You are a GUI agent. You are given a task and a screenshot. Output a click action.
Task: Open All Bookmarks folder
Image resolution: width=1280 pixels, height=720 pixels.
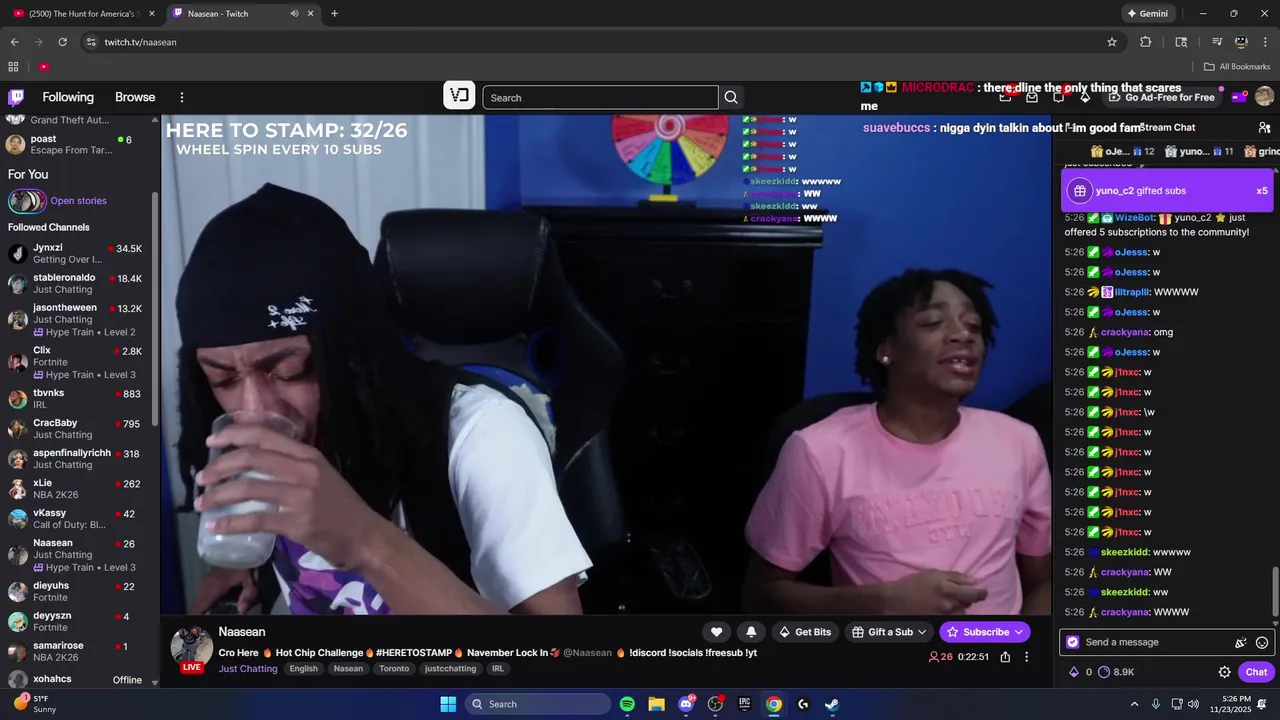click(x=1237, y=67)
